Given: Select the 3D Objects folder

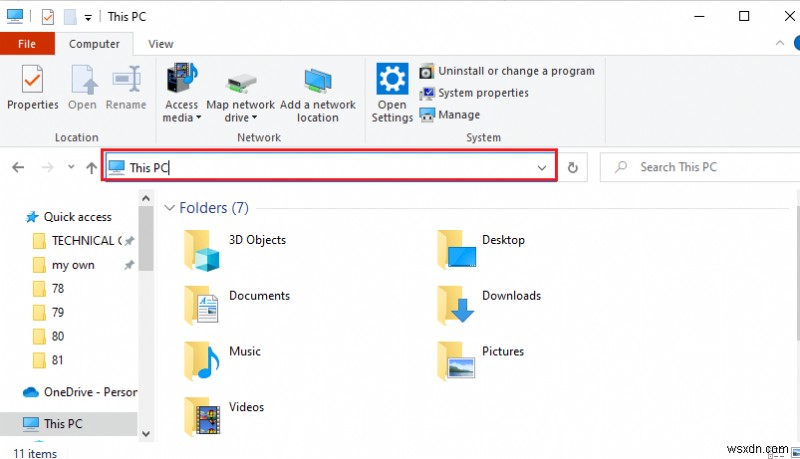Looking at the screenshot, I should pyautogui.click(x=236, y=250).
